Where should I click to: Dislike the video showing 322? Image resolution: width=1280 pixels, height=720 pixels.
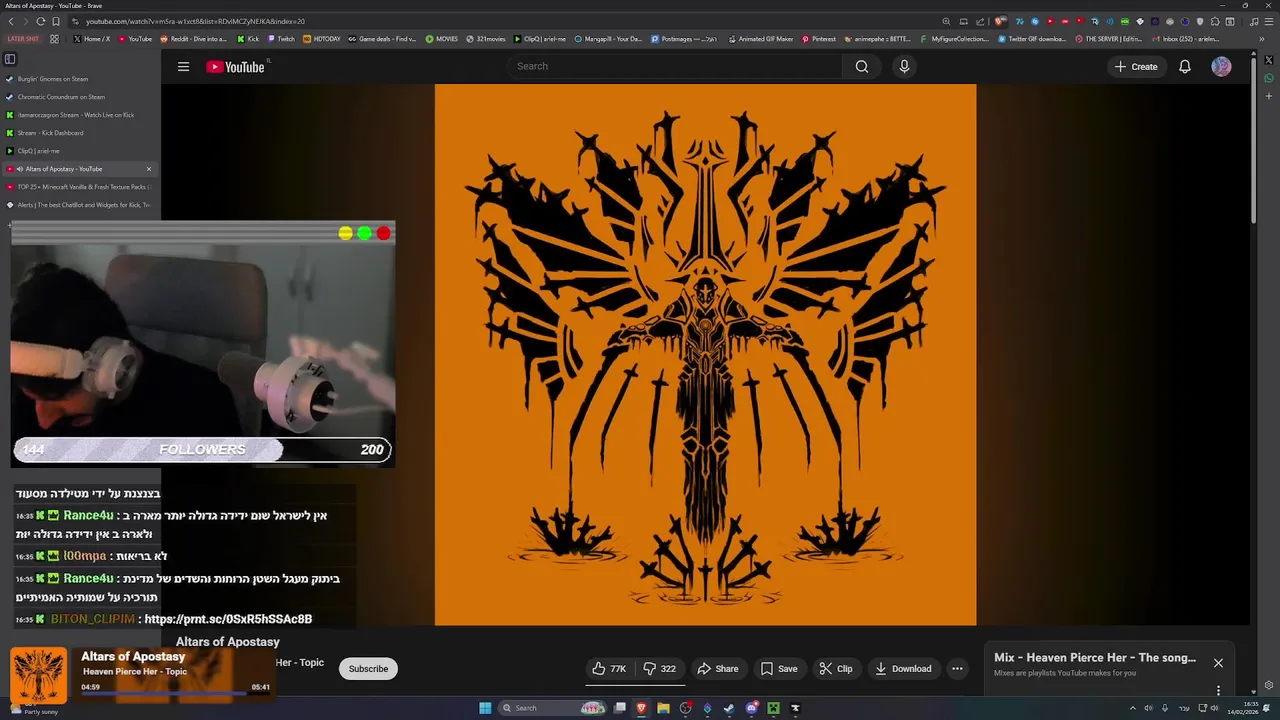point(660,669)
